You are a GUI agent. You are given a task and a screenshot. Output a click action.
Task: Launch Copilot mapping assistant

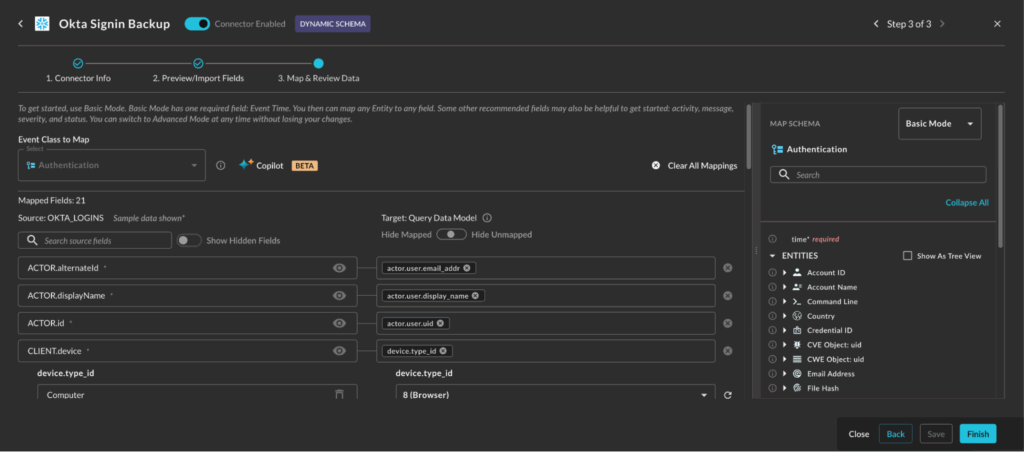(261, 165)
